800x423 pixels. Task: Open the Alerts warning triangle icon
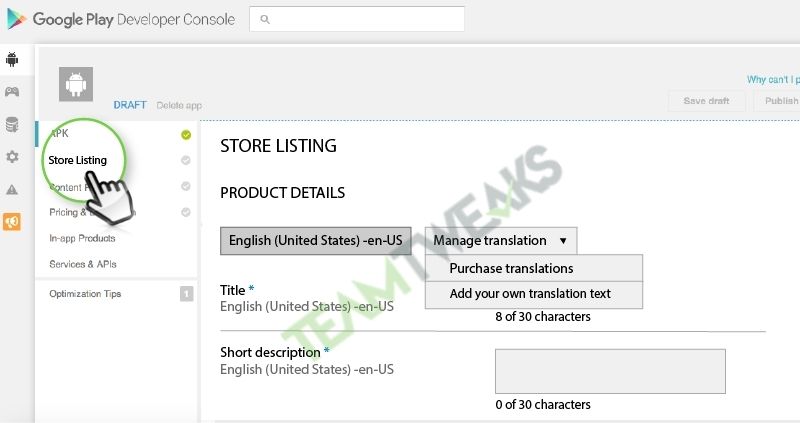coord(12,190)
